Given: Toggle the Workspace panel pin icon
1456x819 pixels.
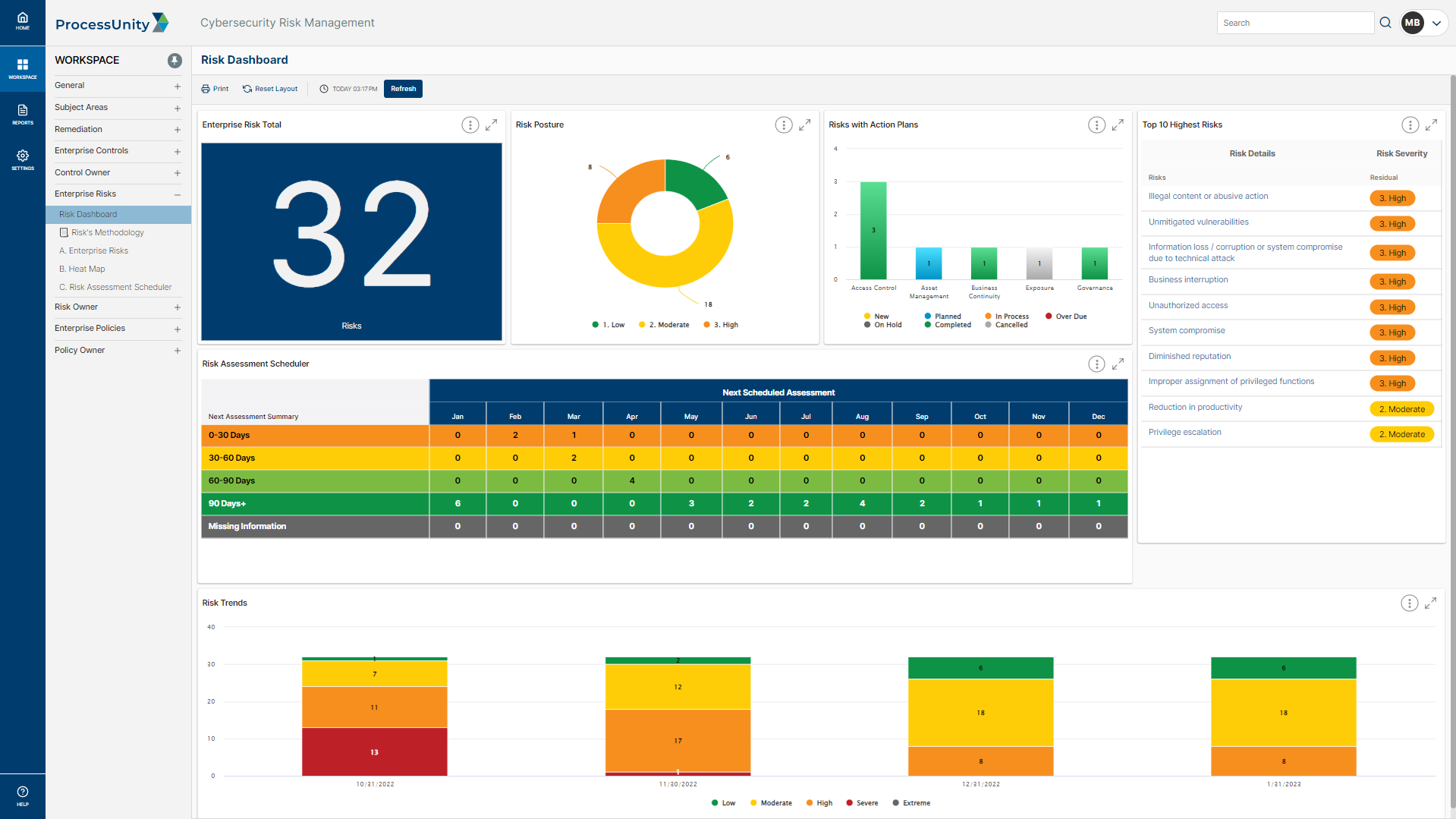Looking at the screenshot, I should point(175,60).
